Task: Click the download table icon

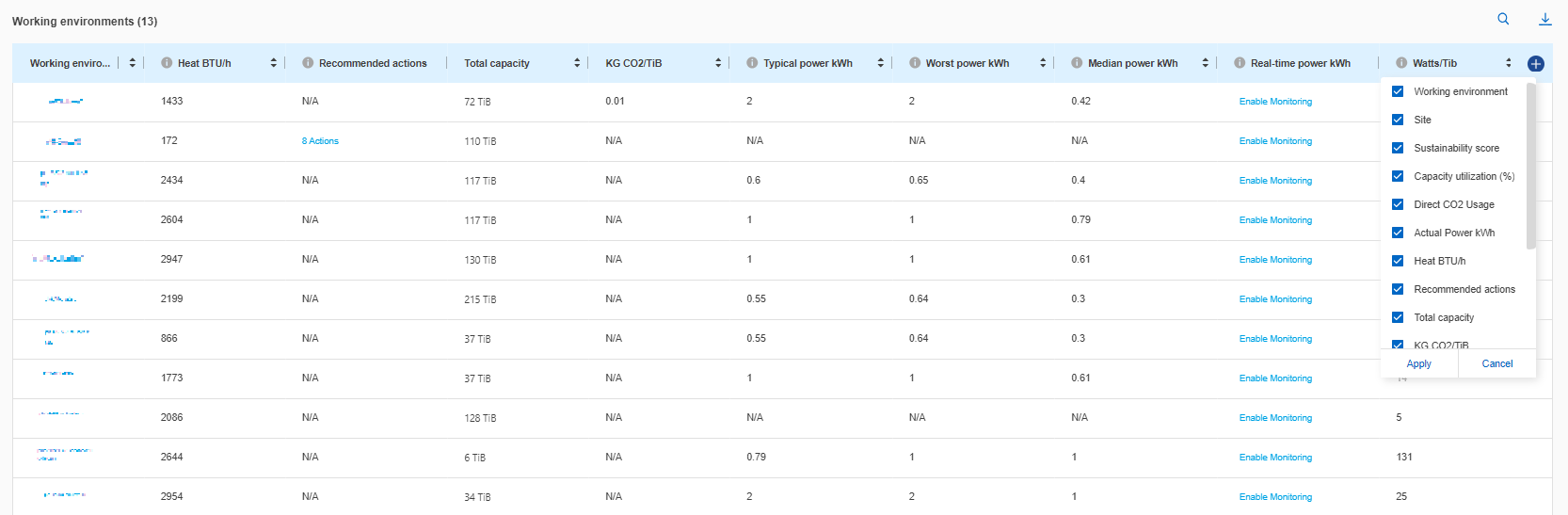Action: (1544, 19)
